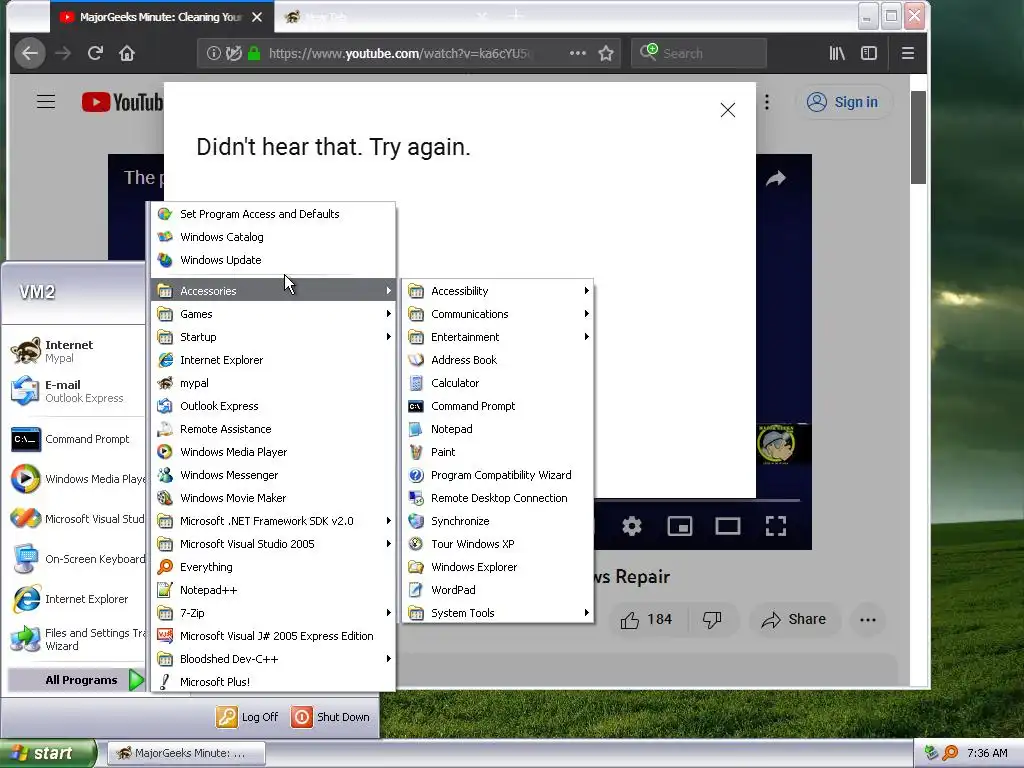Viewport: 1024px width, 768px height.
Task: Expand Games submenu
Action: 273,314
